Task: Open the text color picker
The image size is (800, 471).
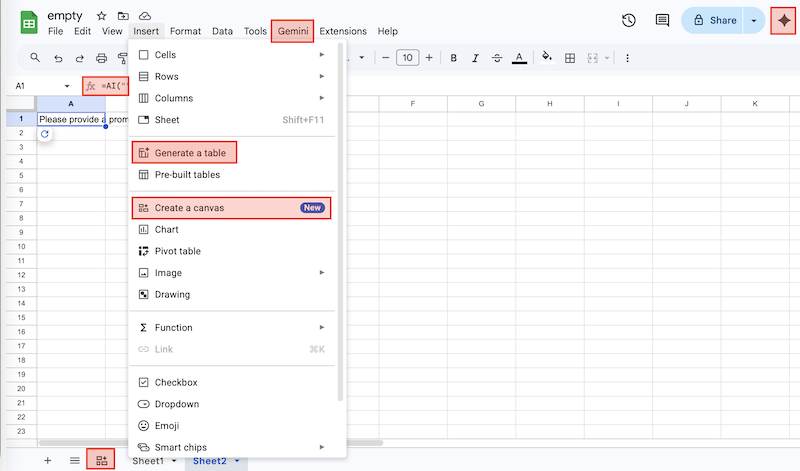Action: pos(519,58)
